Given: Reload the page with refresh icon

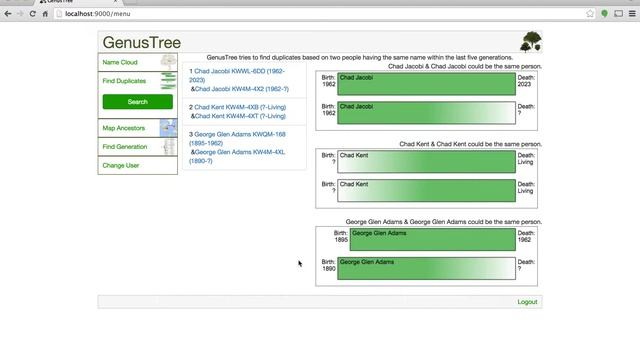Looking at the screenshot, I should click(33, 13).
